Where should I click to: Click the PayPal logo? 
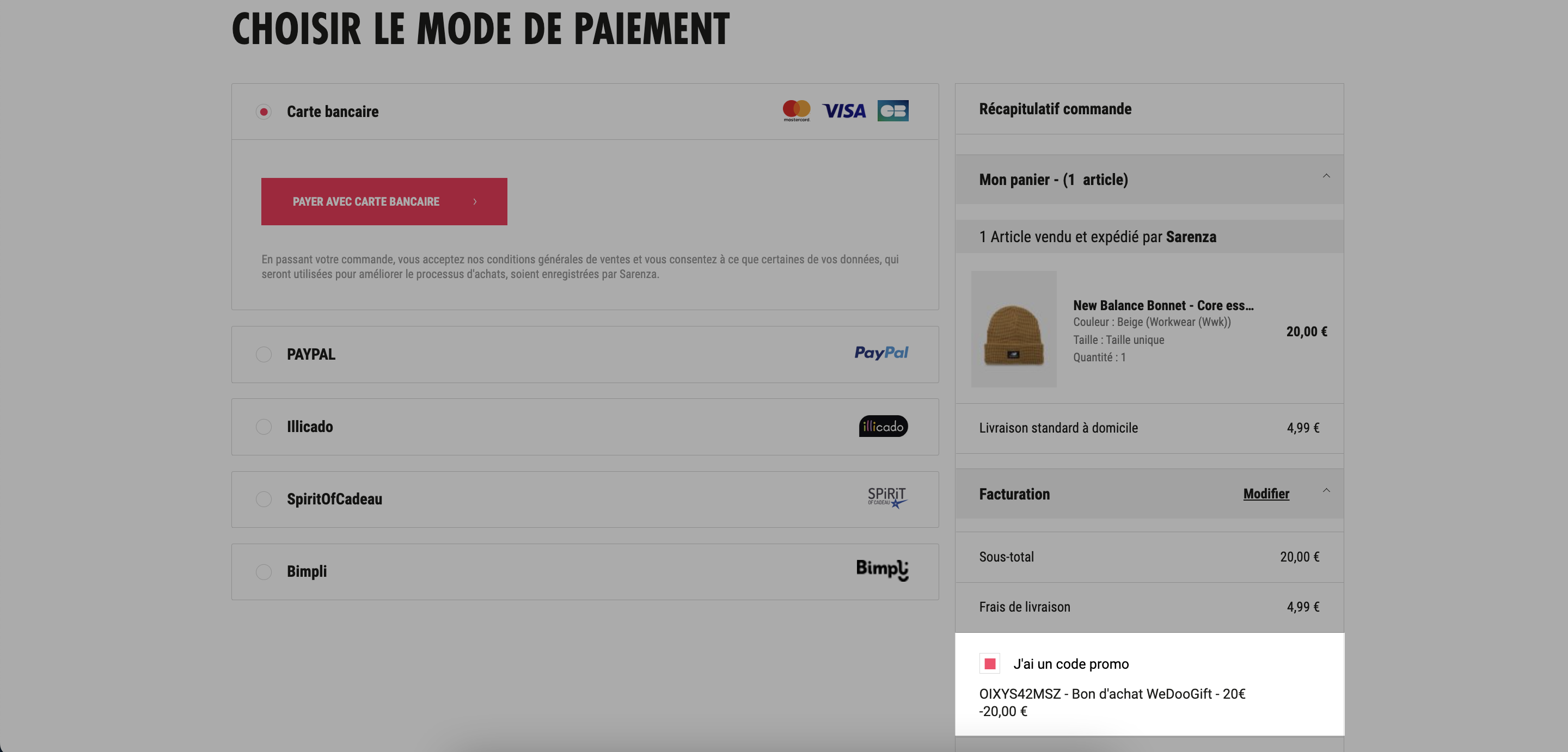[881, 353]
